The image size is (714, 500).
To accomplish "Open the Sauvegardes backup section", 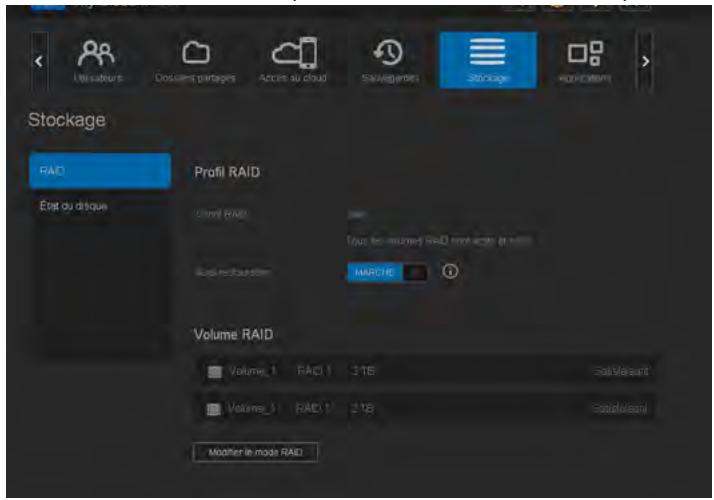I will coord(390,61).
